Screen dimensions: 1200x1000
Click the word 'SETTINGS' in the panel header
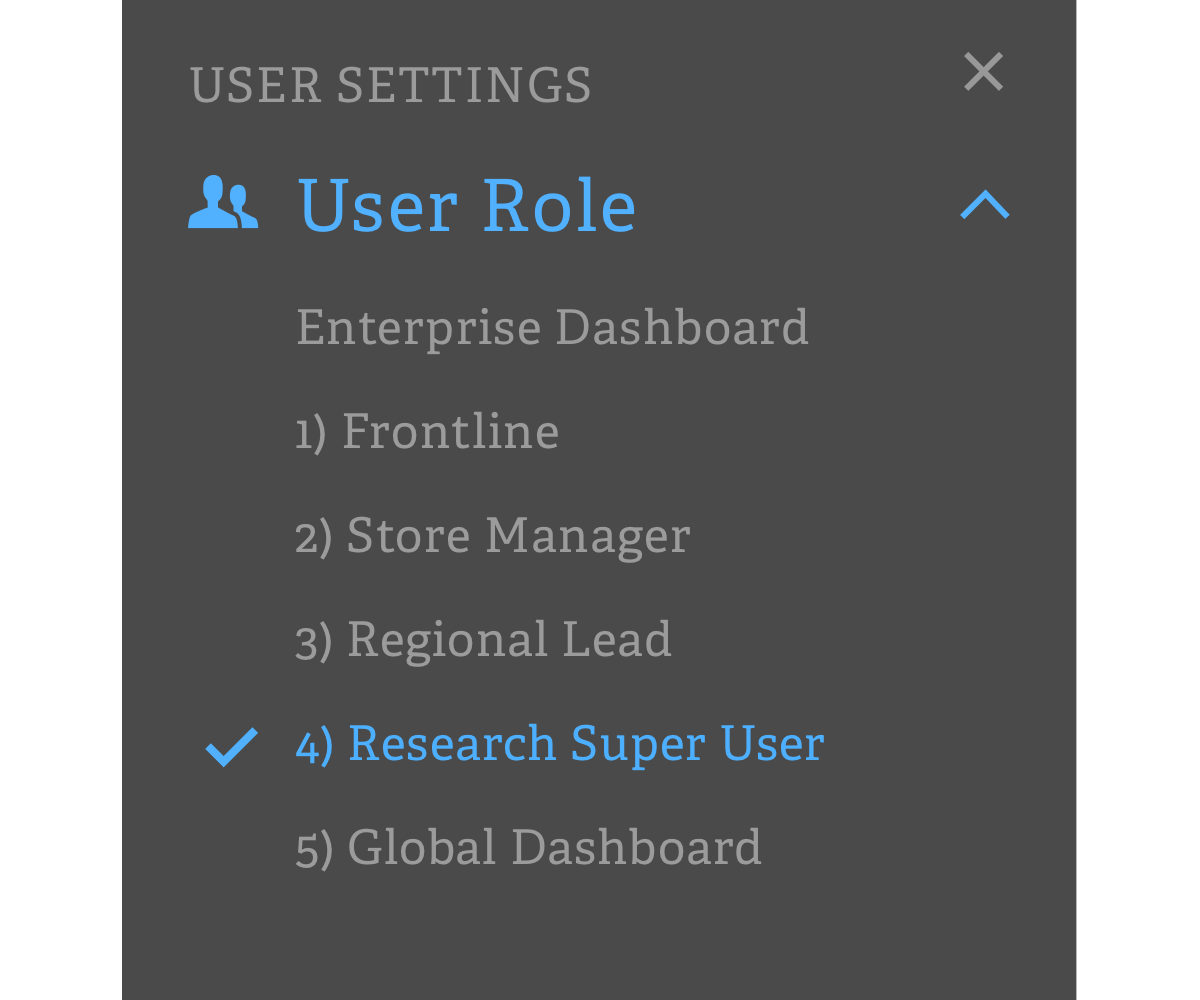point(464,85)
